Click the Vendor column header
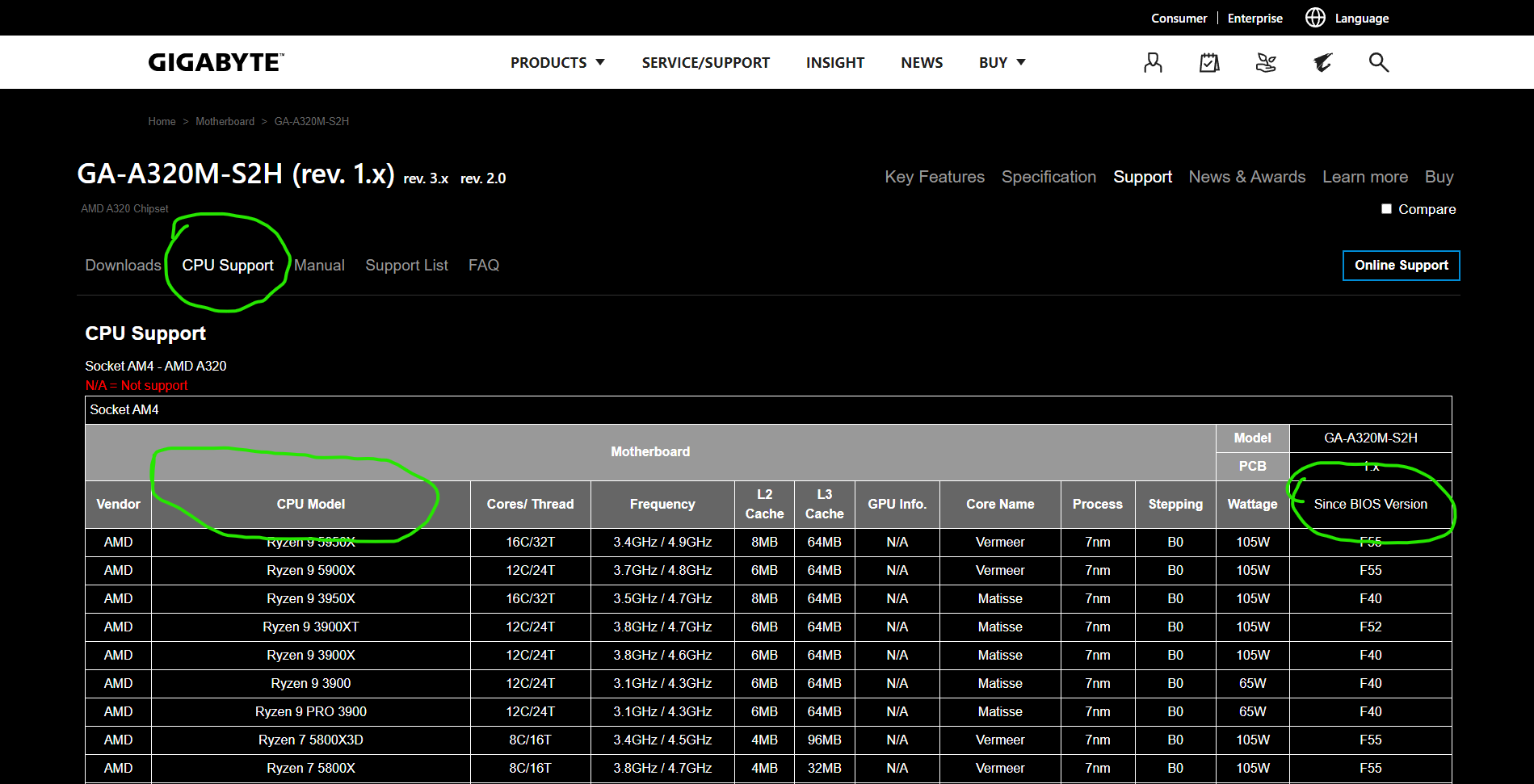This screenshot has width=1534, height=784. (x=118, y=505)
